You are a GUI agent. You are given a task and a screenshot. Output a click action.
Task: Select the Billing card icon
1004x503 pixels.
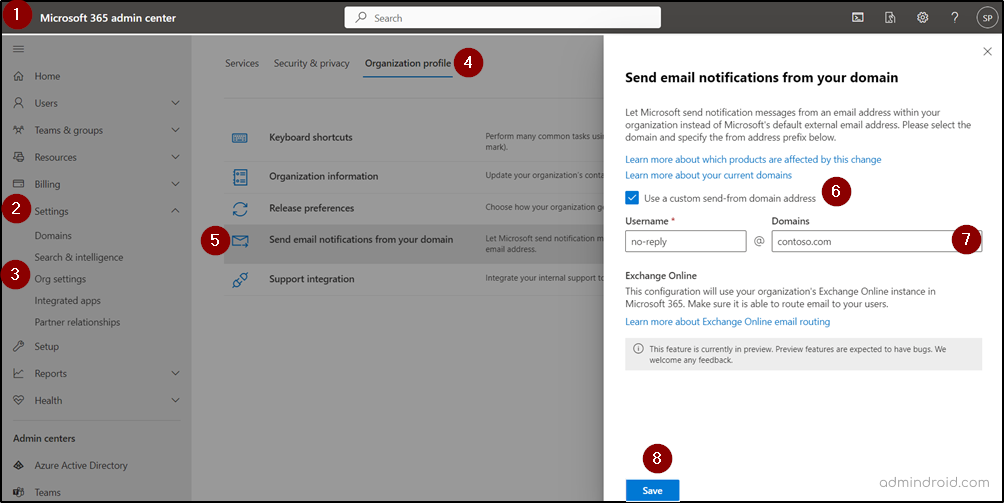[x=19, y=184]
